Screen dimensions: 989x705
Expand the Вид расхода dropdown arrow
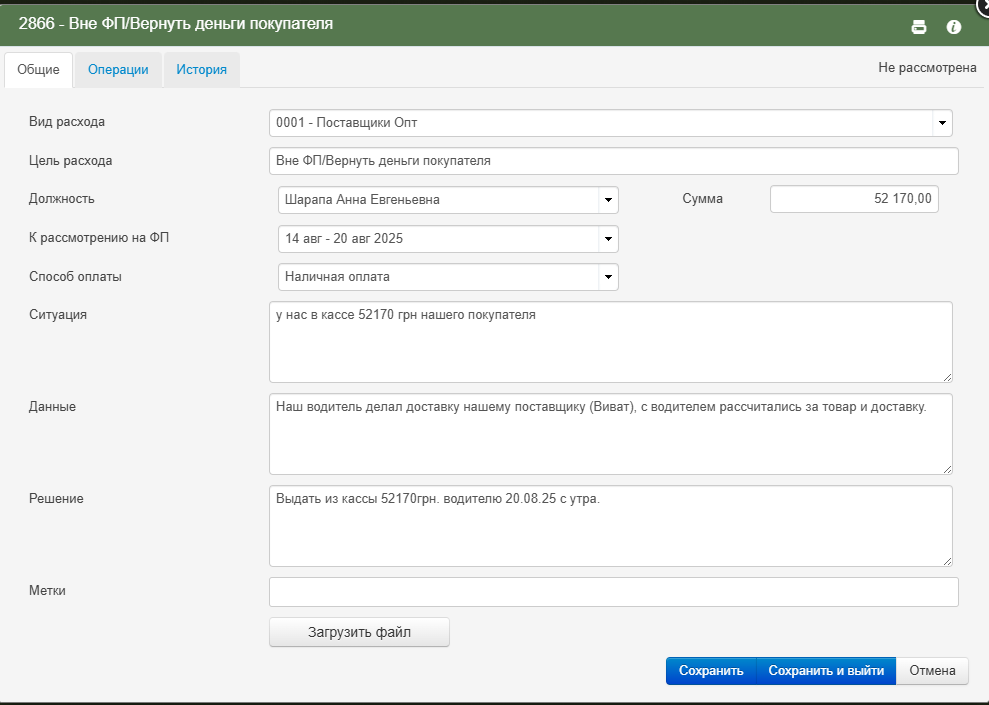coord(942,123)
